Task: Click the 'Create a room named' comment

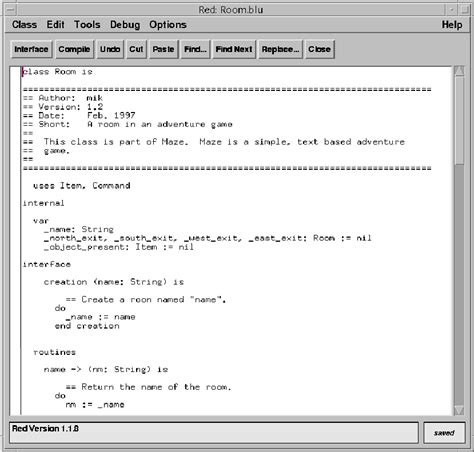Action: tap(146, 299)
